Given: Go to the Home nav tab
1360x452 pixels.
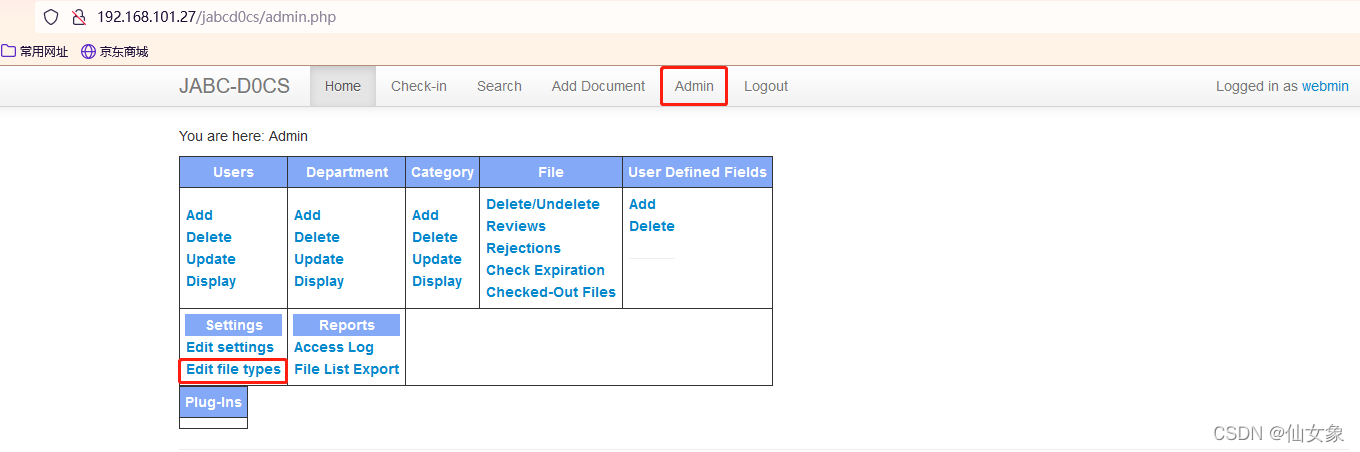Looking at the screenshot, I should point(342,86).
